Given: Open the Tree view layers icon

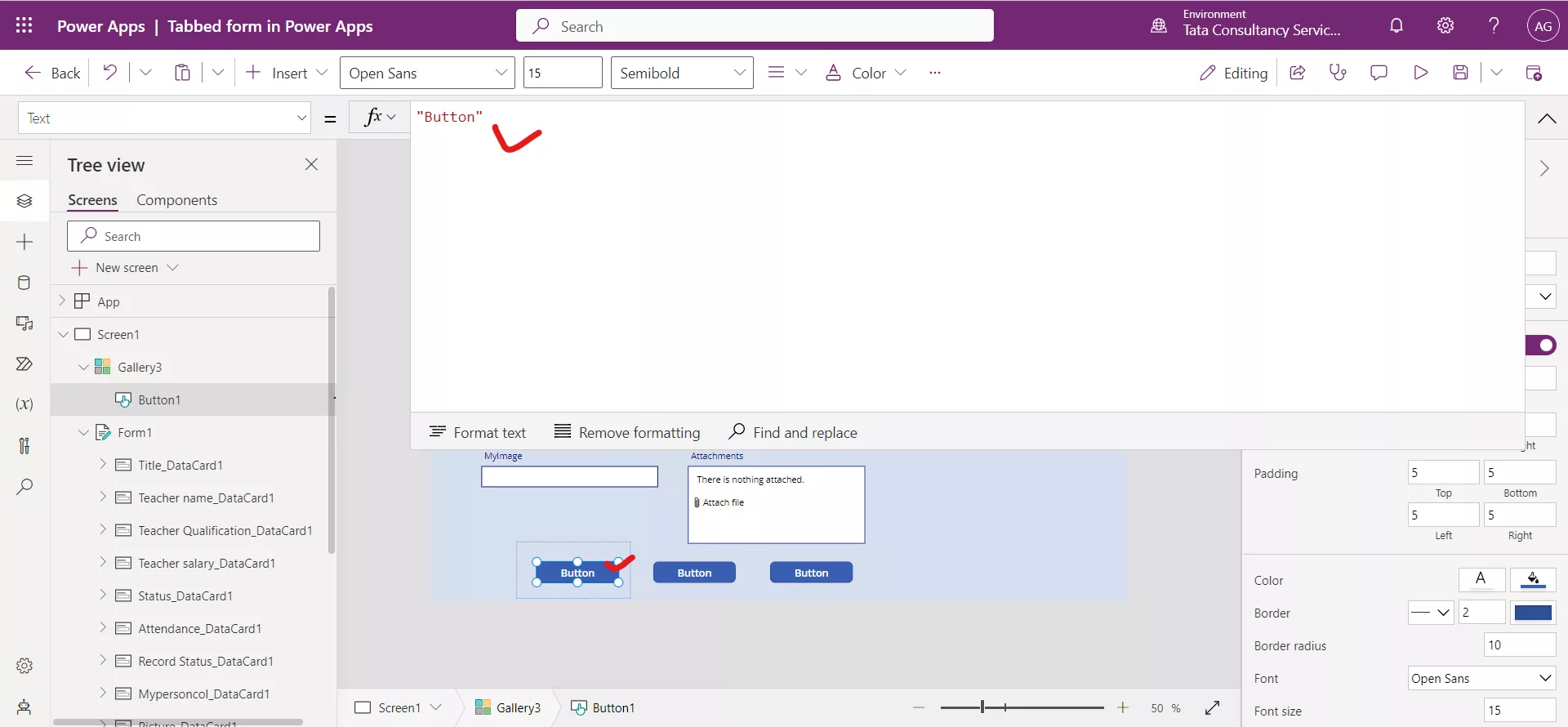Looking at the screenshot, I should (x=24, y=201).
